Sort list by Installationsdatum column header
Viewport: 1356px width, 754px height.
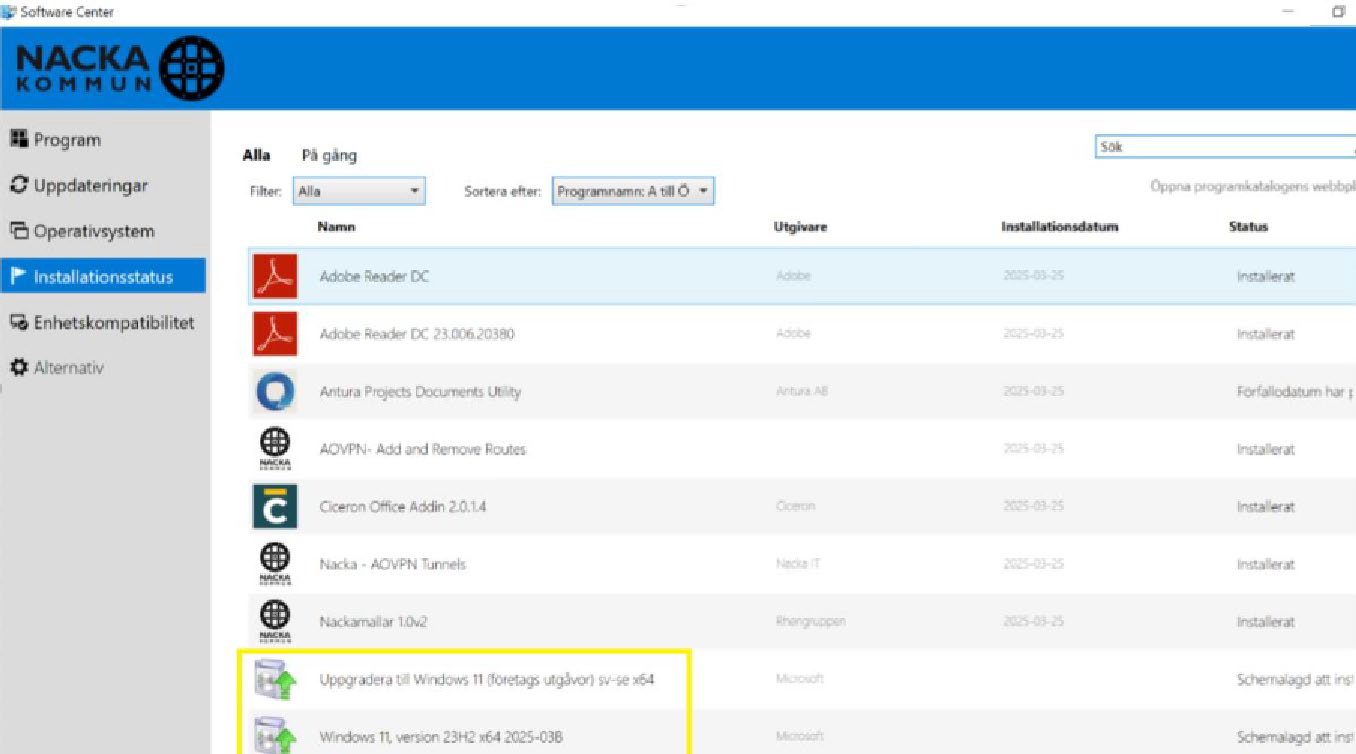[x=1059, y=227]
